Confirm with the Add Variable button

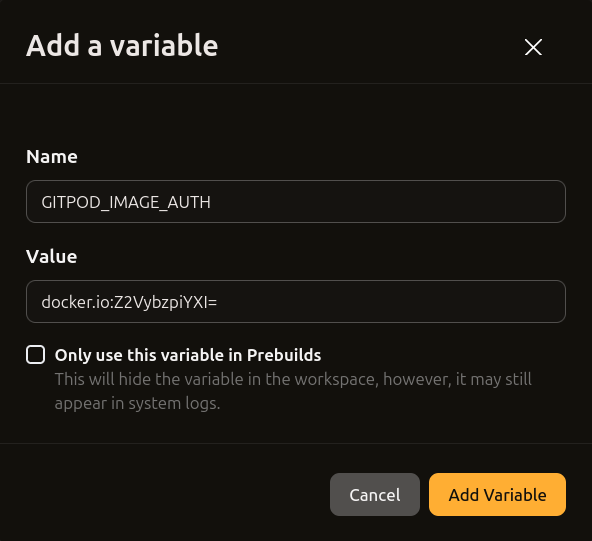point(497,495)
